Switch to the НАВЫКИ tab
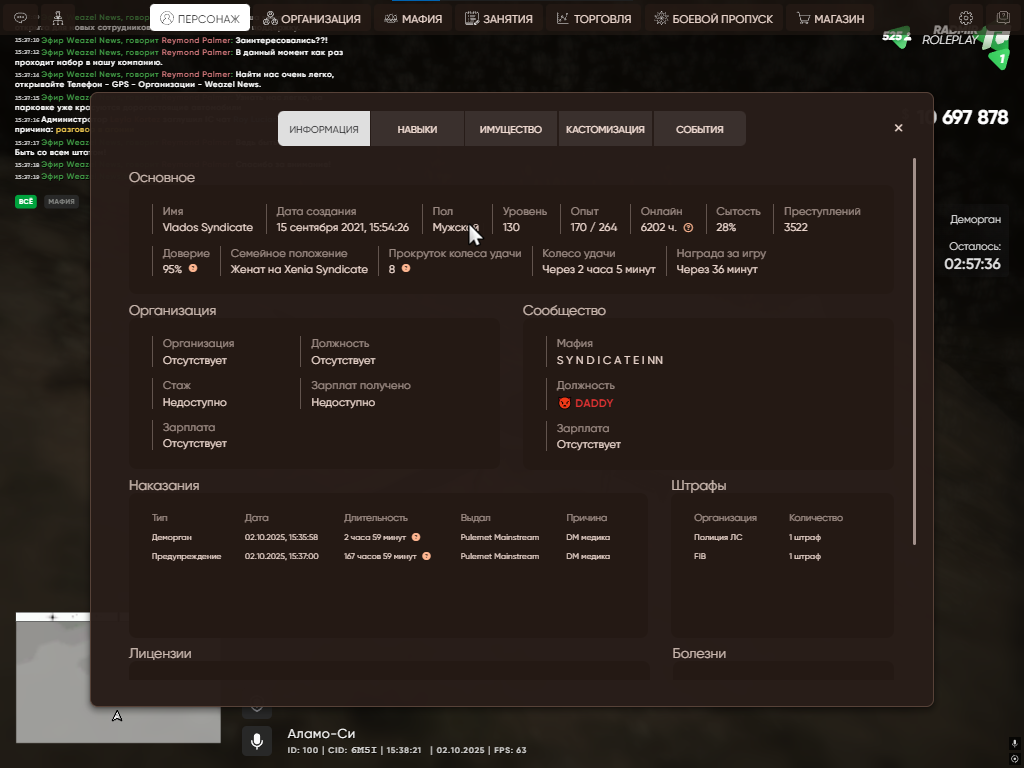 pos(417,129)
